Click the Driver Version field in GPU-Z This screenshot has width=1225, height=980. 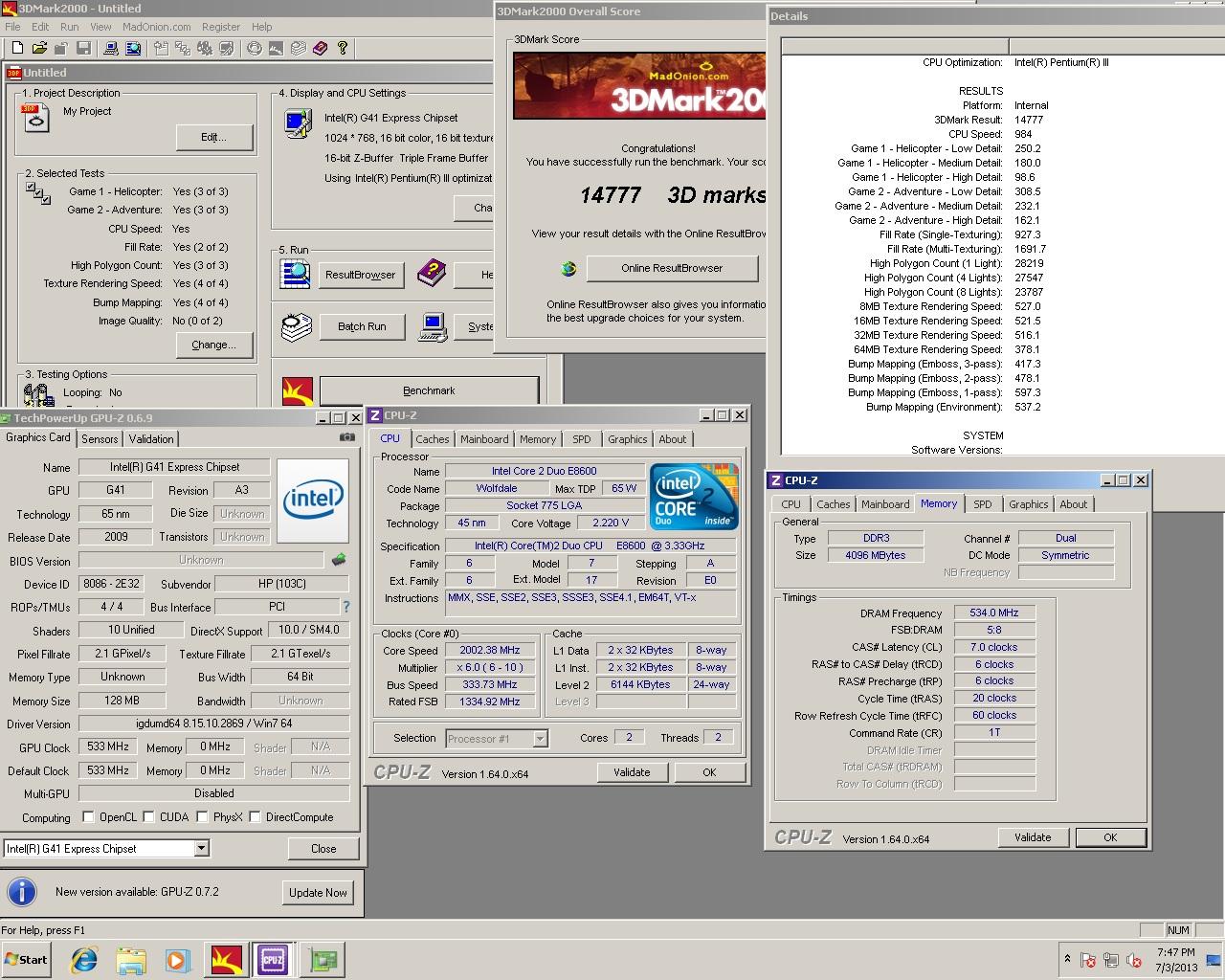pyautogui.click(x=214, y=724)
